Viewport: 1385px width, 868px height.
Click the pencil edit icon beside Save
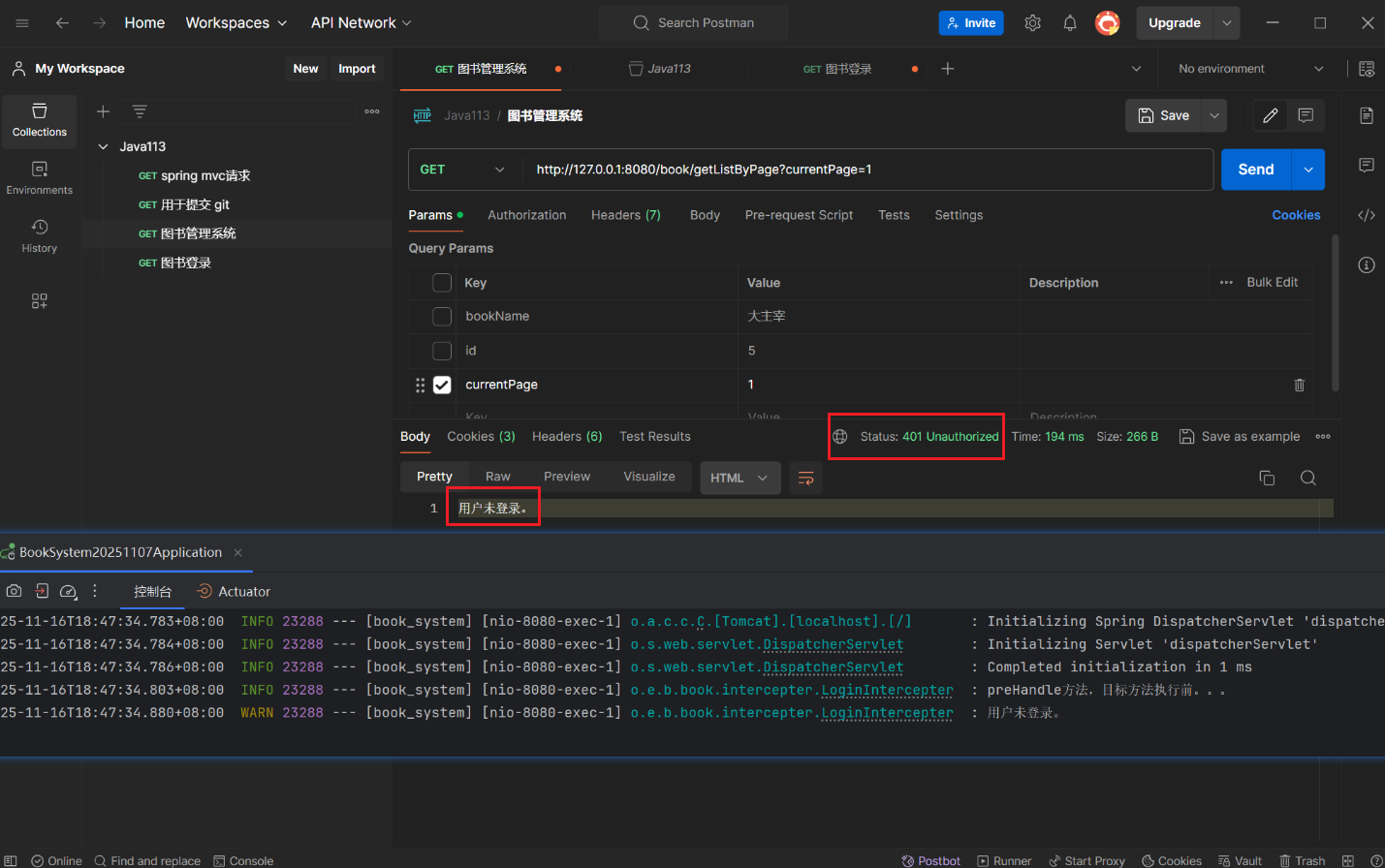pos(1271,115)
